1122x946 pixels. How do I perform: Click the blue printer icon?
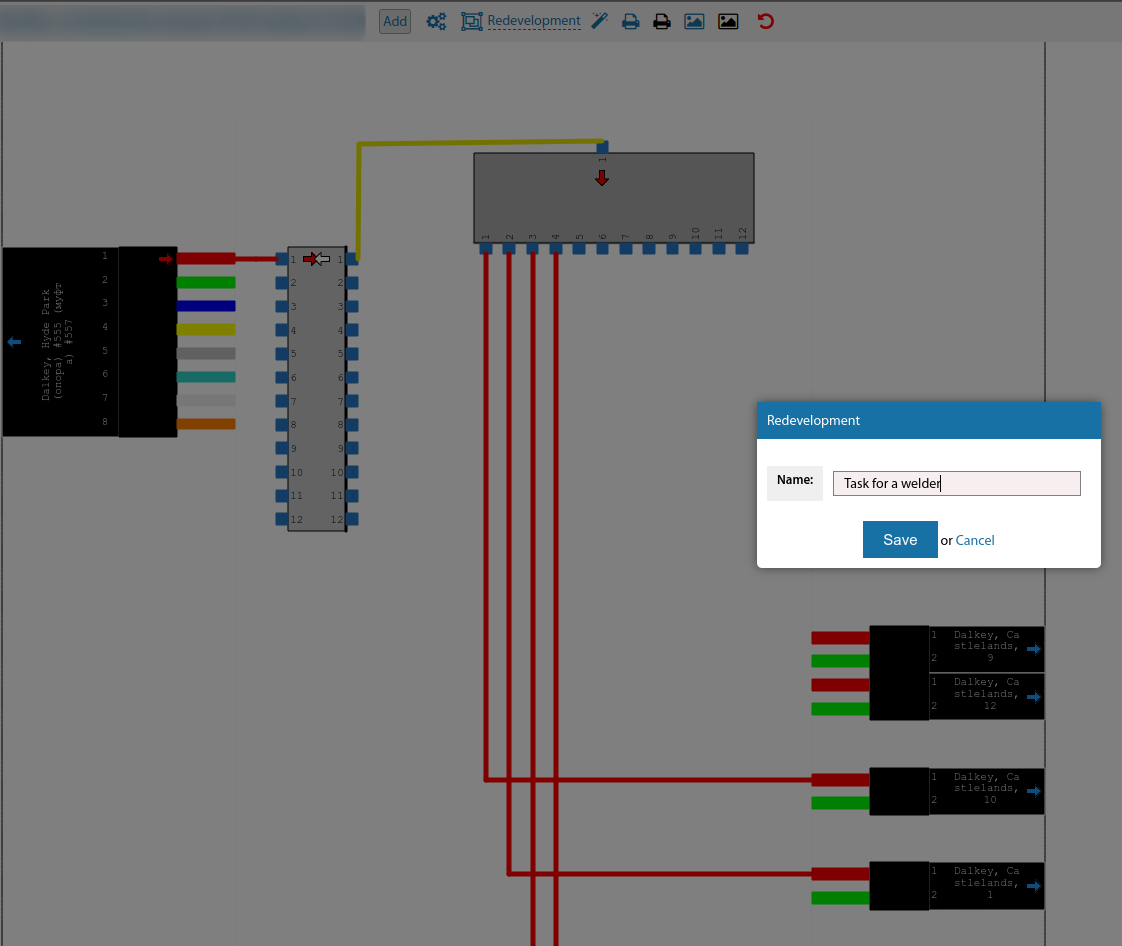(x=631, y=21)
